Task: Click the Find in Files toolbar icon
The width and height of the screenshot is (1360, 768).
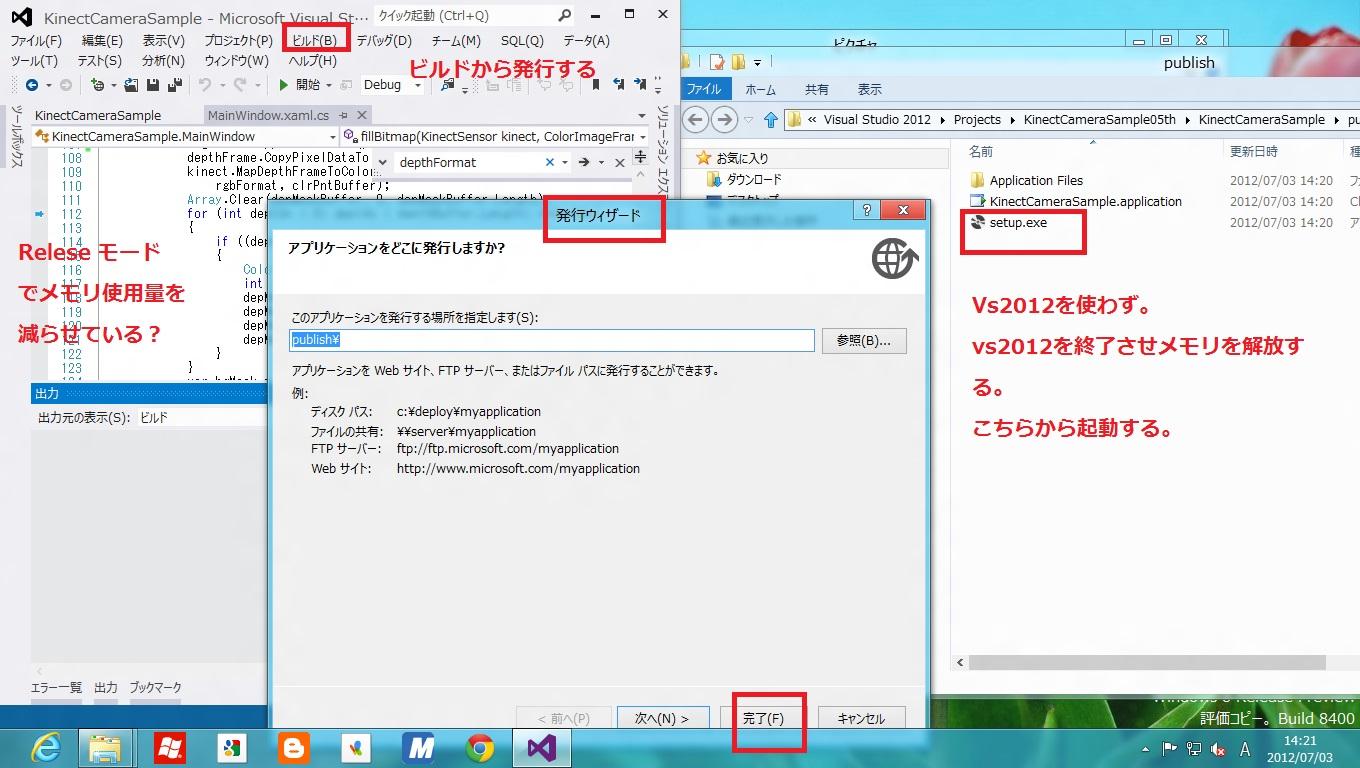Action: tap(448, 85)
